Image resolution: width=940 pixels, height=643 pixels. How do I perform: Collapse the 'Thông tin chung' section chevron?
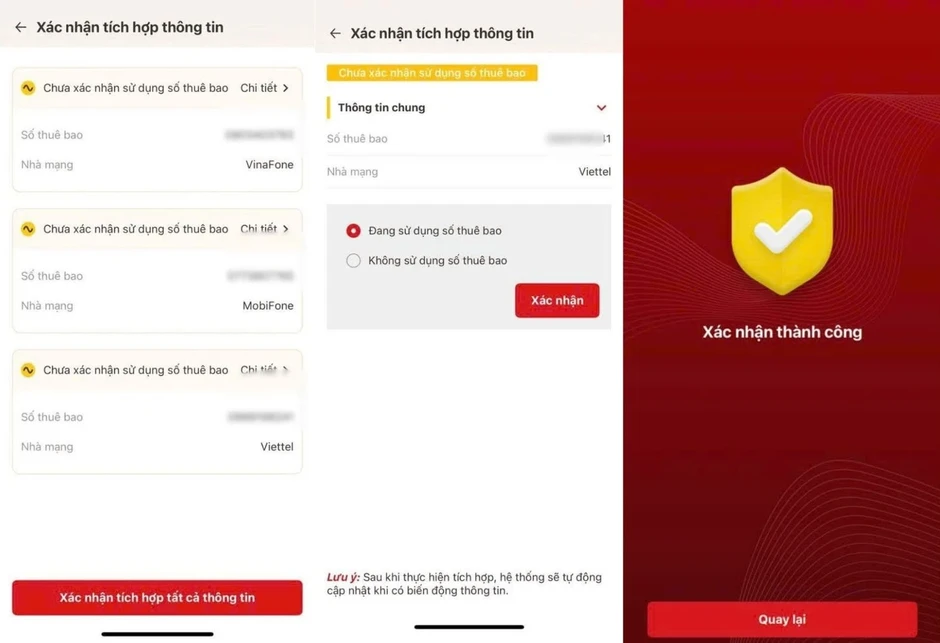point(601,108)
